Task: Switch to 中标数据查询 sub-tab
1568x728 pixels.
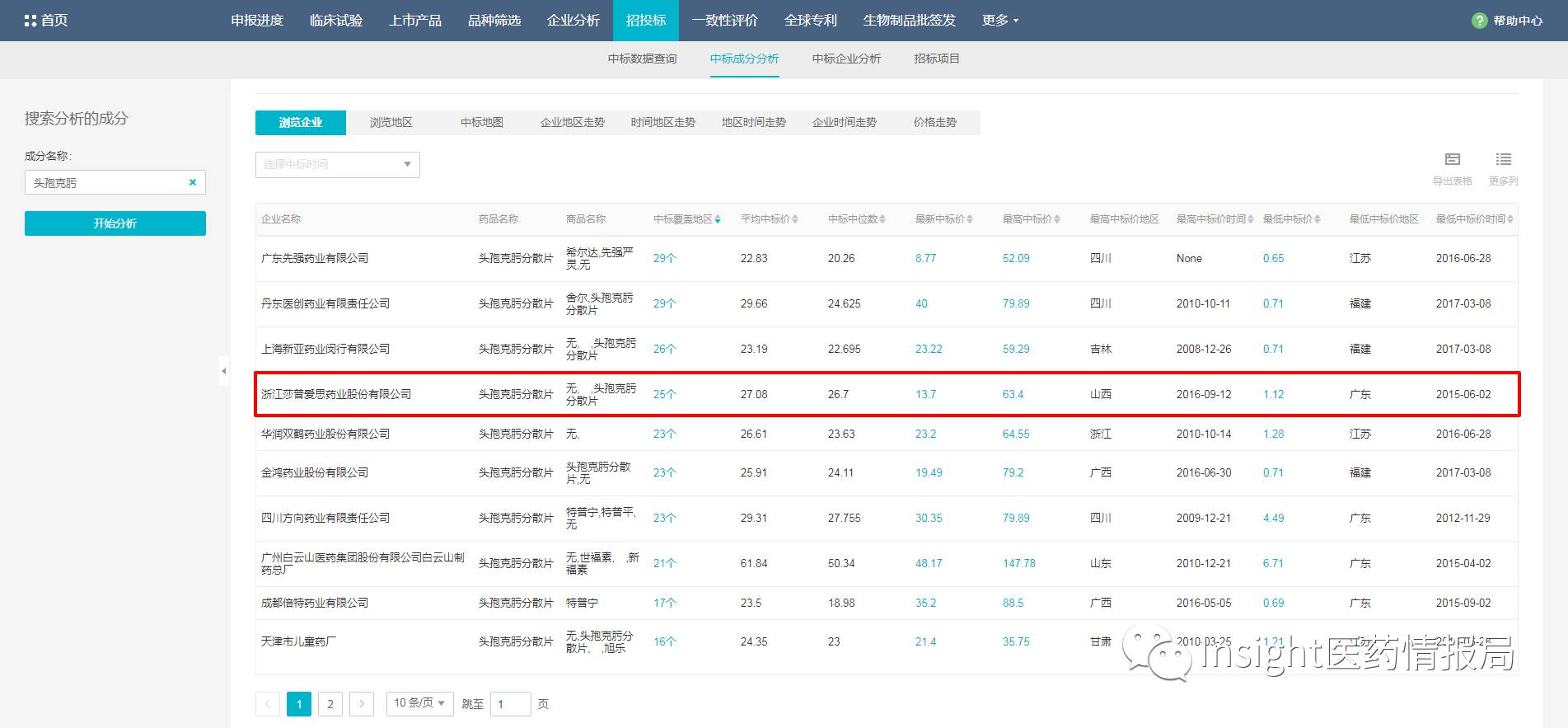Action: [x=642, y=59]
